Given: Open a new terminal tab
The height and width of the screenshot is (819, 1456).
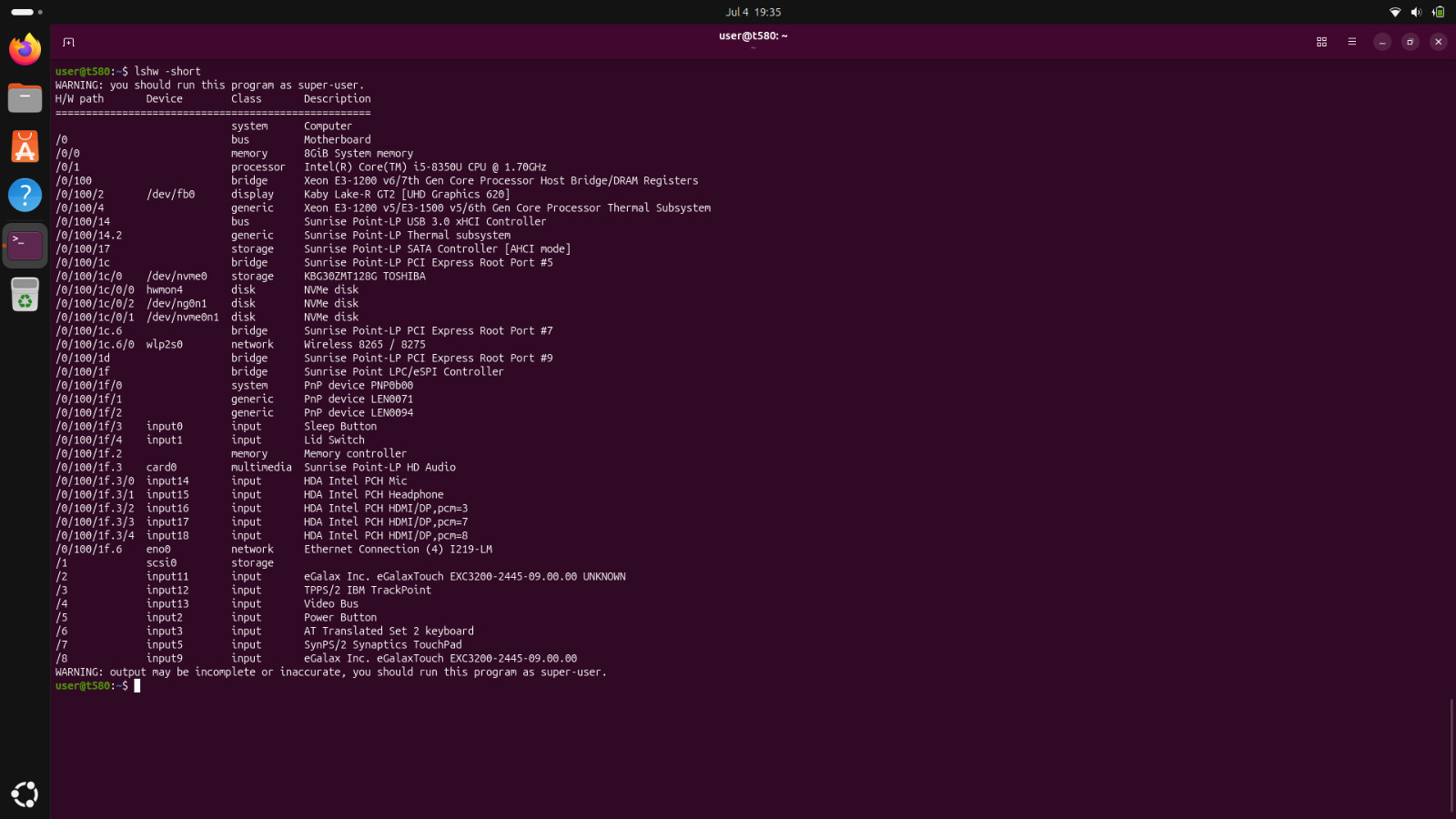Looking at the screenshot, I should pyautogui.click(x=68, y=42).
